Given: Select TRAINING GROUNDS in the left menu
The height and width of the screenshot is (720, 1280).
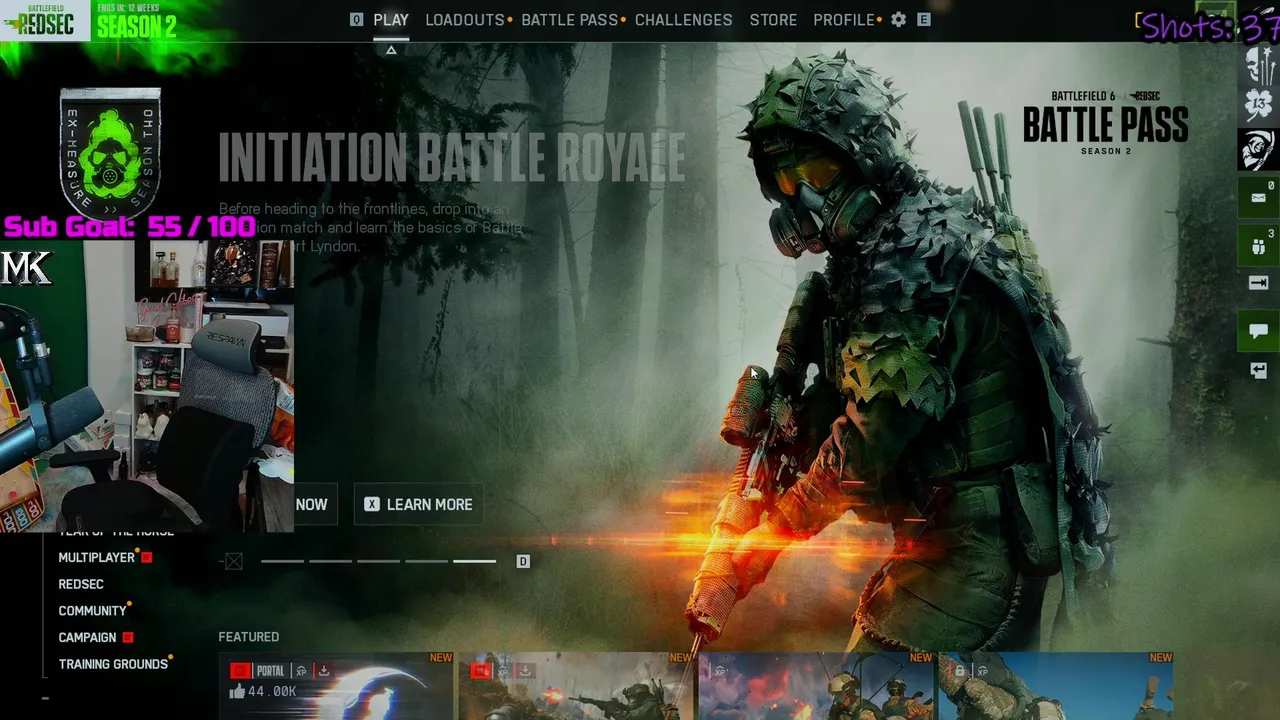Looking at the screenshot, I should pos(113,664).
